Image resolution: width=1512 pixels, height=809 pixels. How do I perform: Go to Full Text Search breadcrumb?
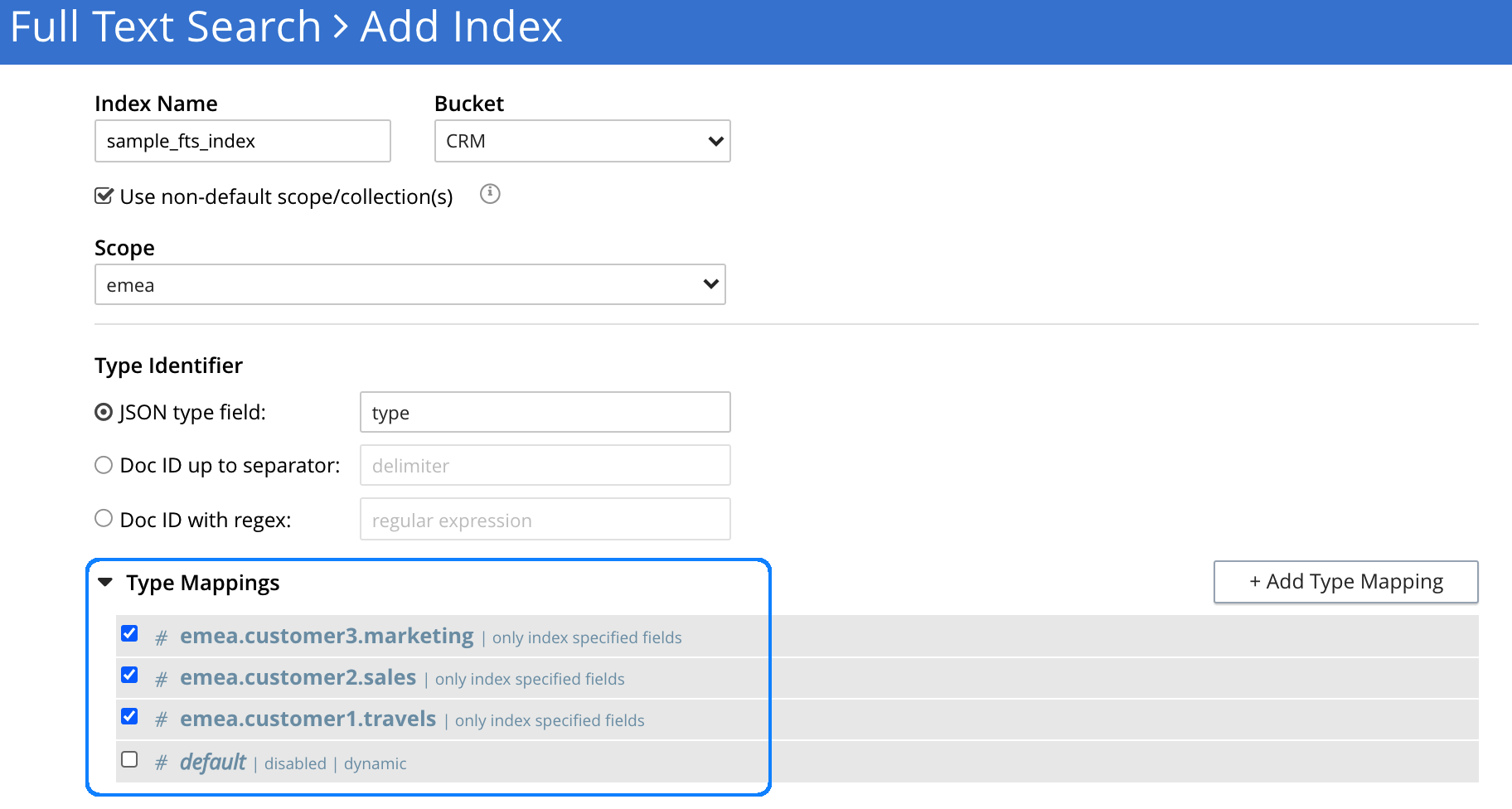[166, 27]
